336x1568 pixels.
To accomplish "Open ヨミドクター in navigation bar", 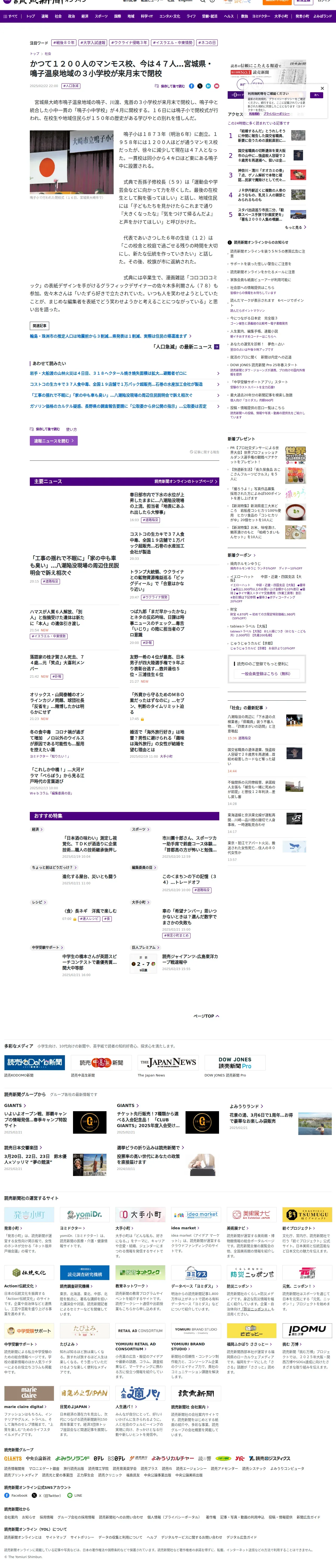I will (261, 16).
